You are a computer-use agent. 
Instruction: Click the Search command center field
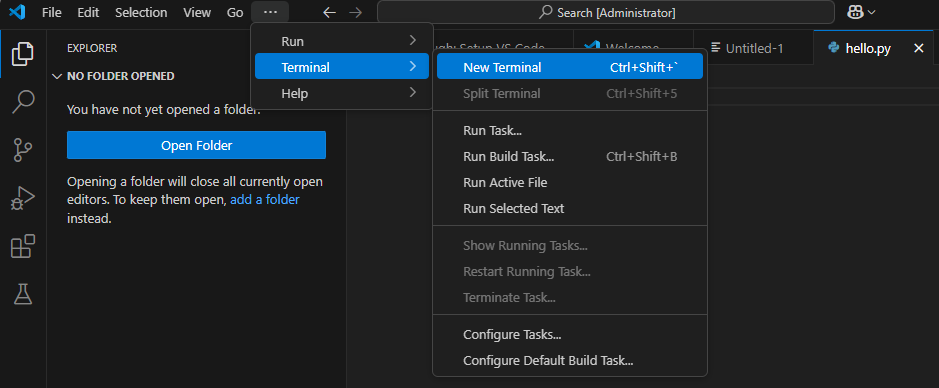pos(605,12)
